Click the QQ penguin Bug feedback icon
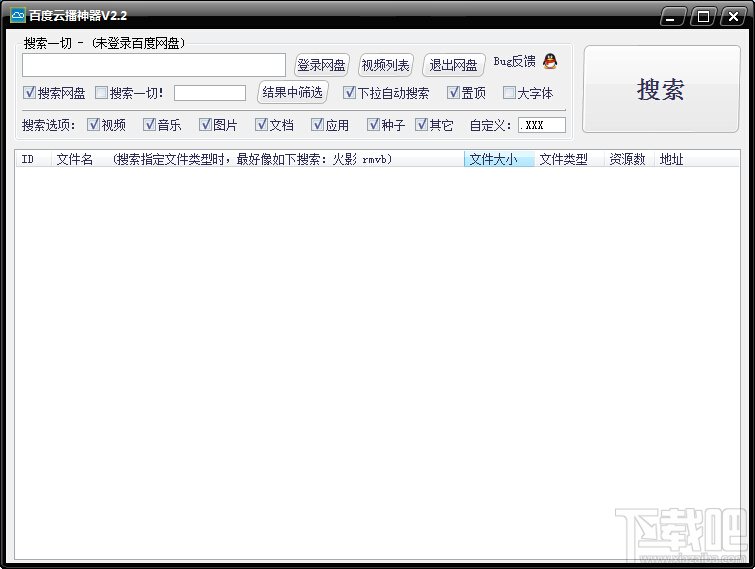Viewport: 755px width, 569px height. (550, 61)
